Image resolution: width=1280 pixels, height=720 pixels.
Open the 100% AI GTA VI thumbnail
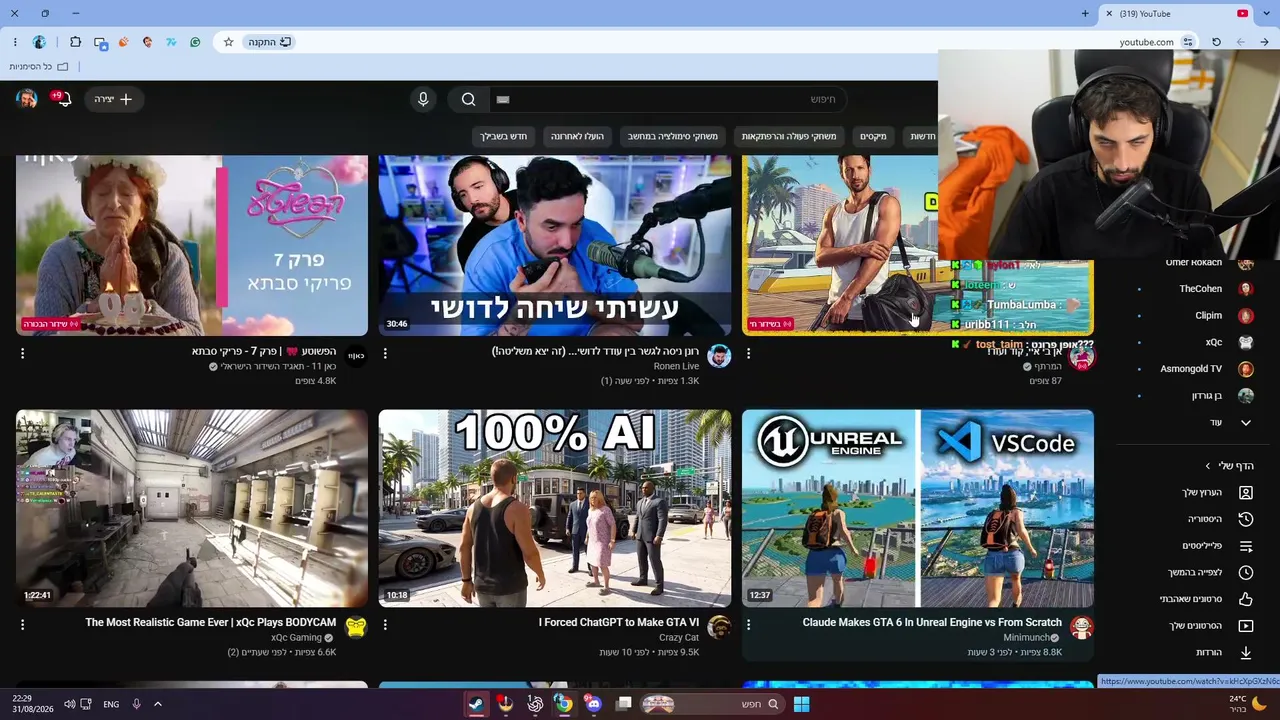tap(554, 508)
